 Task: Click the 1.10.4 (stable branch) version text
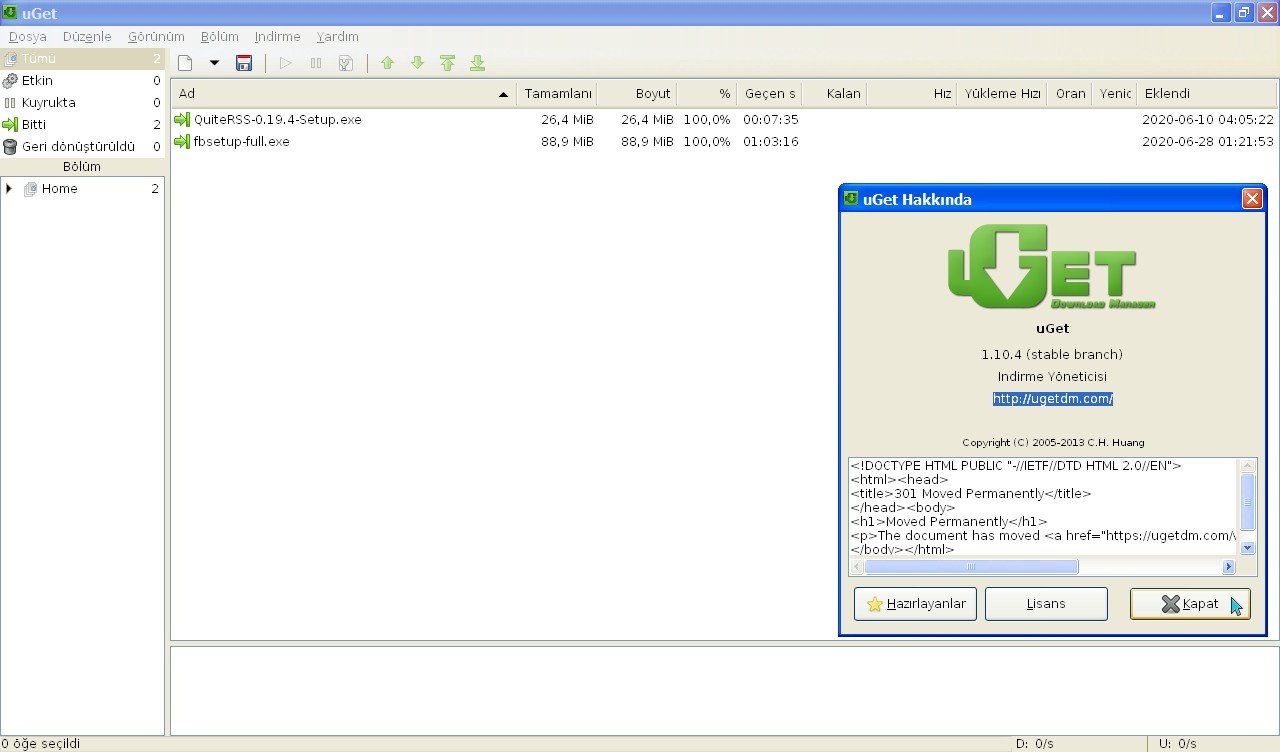click(1052, 355)
